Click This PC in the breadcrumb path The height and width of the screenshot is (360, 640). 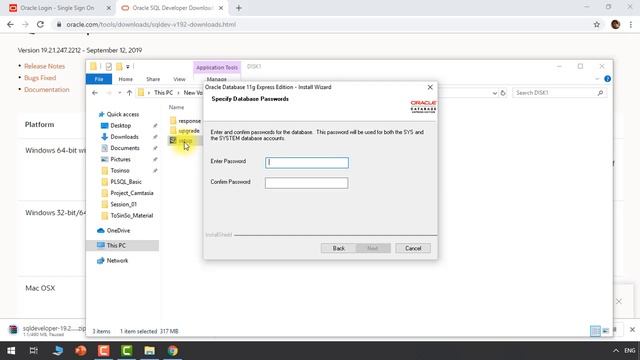[x=163, y=93]
